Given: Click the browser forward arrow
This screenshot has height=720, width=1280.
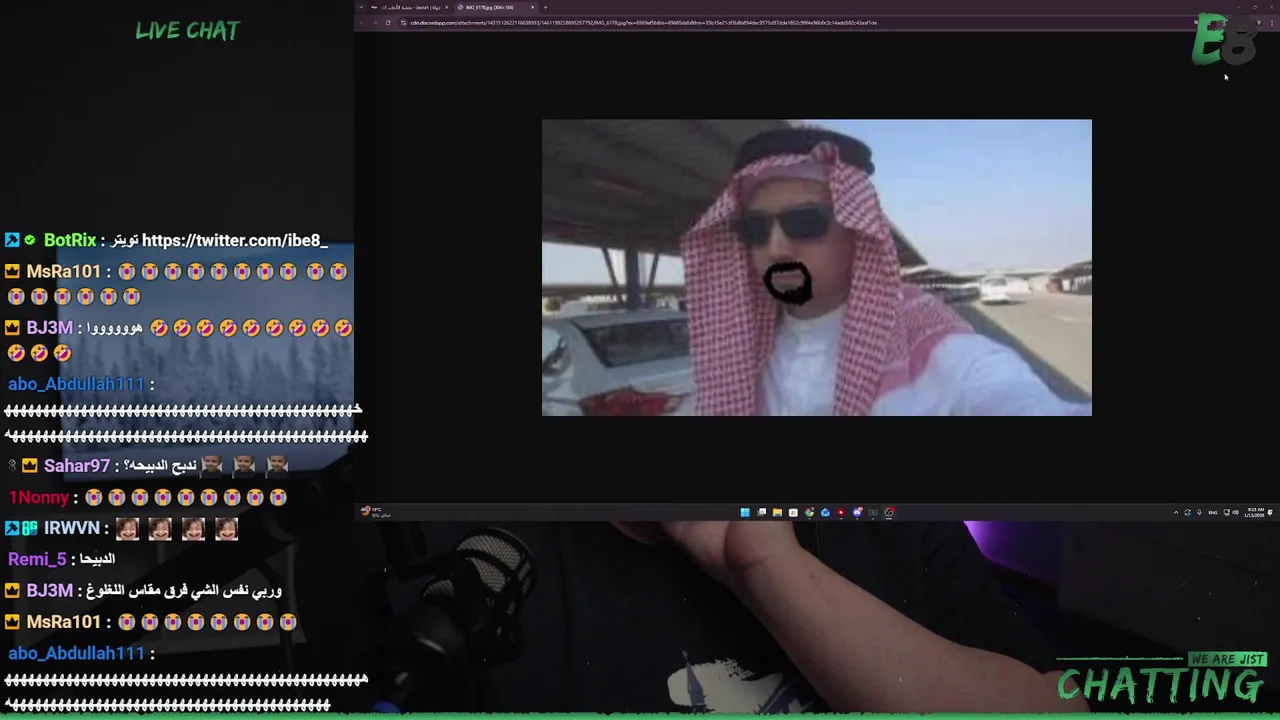Looking at the screenshot, I should 374,22.
